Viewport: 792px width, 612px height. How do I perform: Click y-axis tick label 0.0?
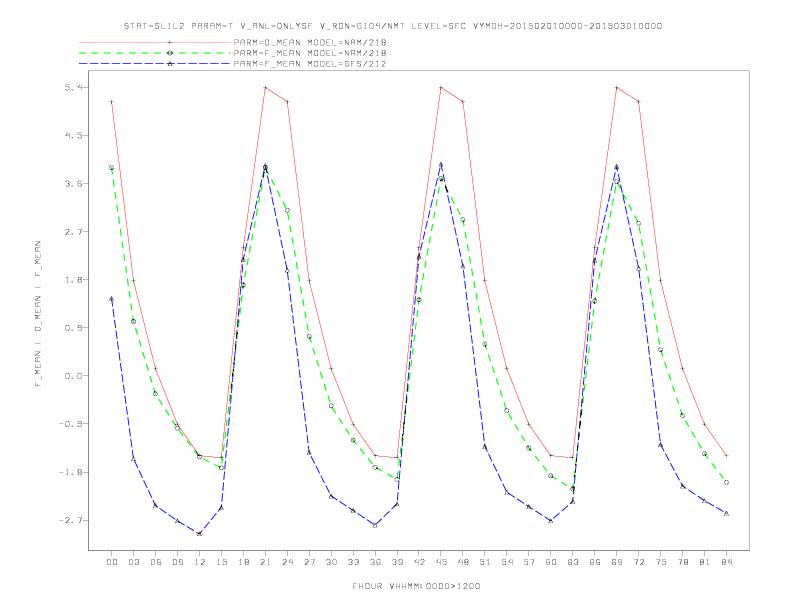[x=73, y=376]
